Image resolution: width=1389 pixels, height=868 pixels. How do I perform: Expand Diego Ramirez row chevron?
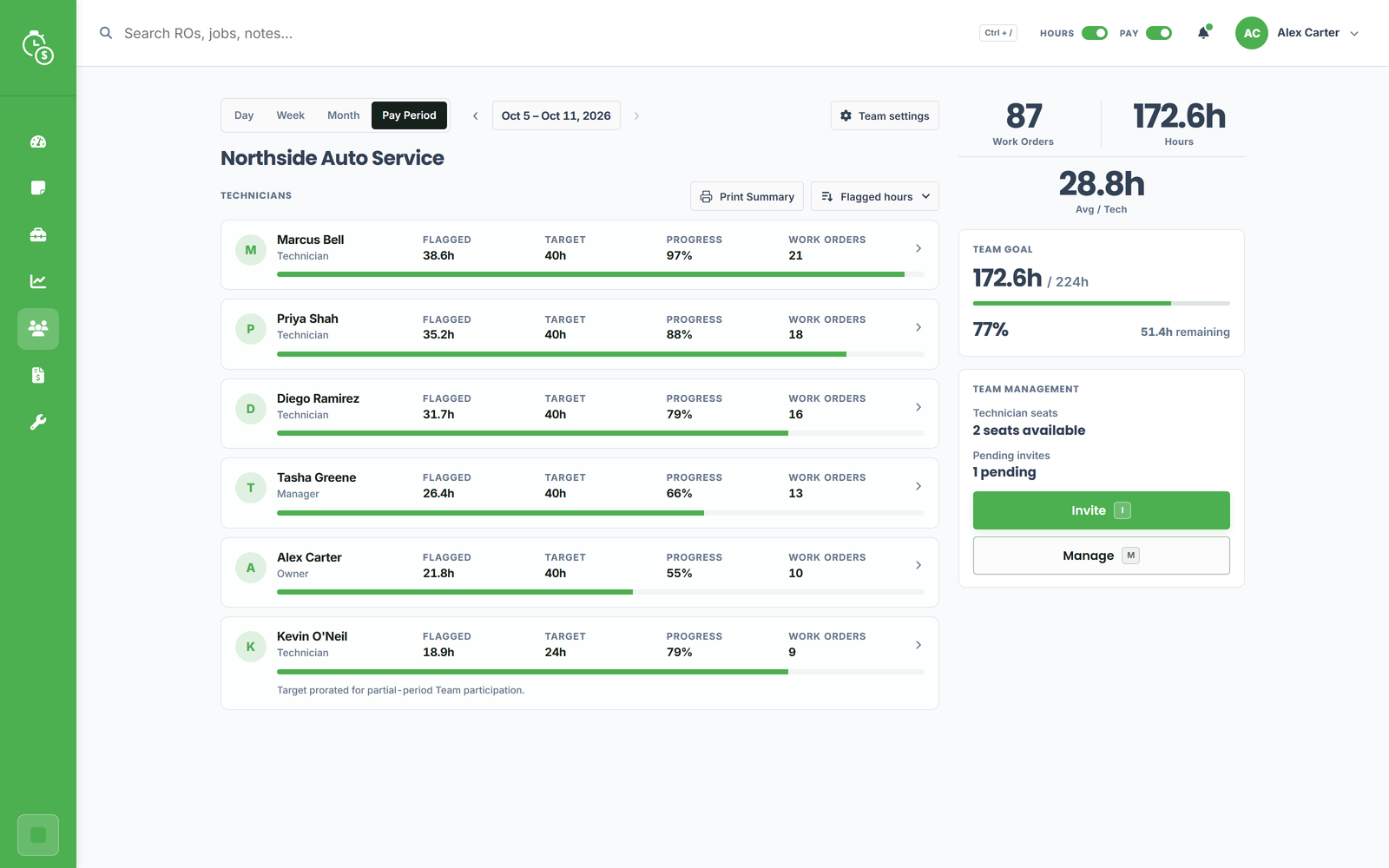(918, 407)
